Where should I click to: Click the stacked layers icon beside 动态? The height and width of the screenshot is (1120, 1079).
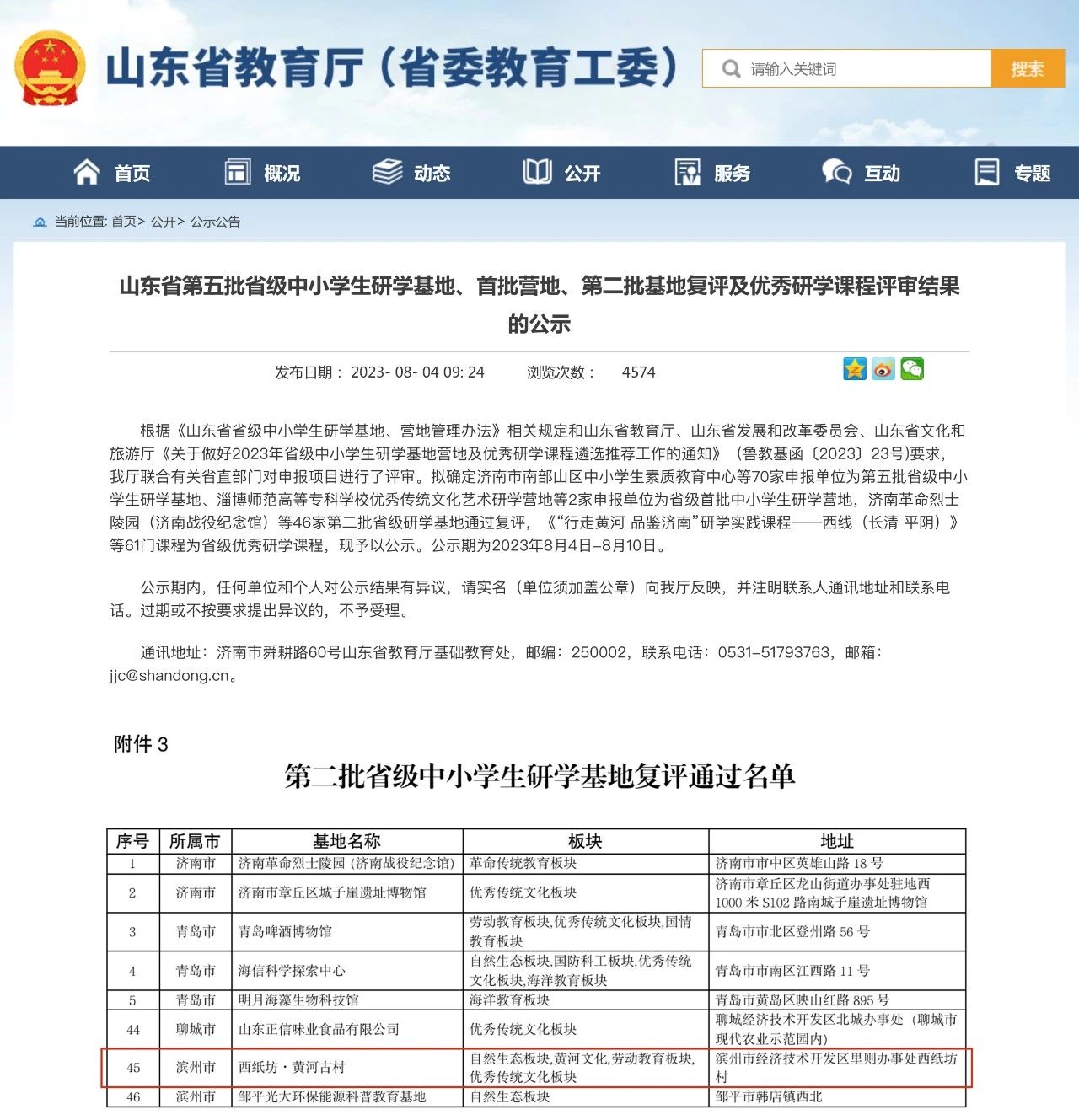click(387, 173)
